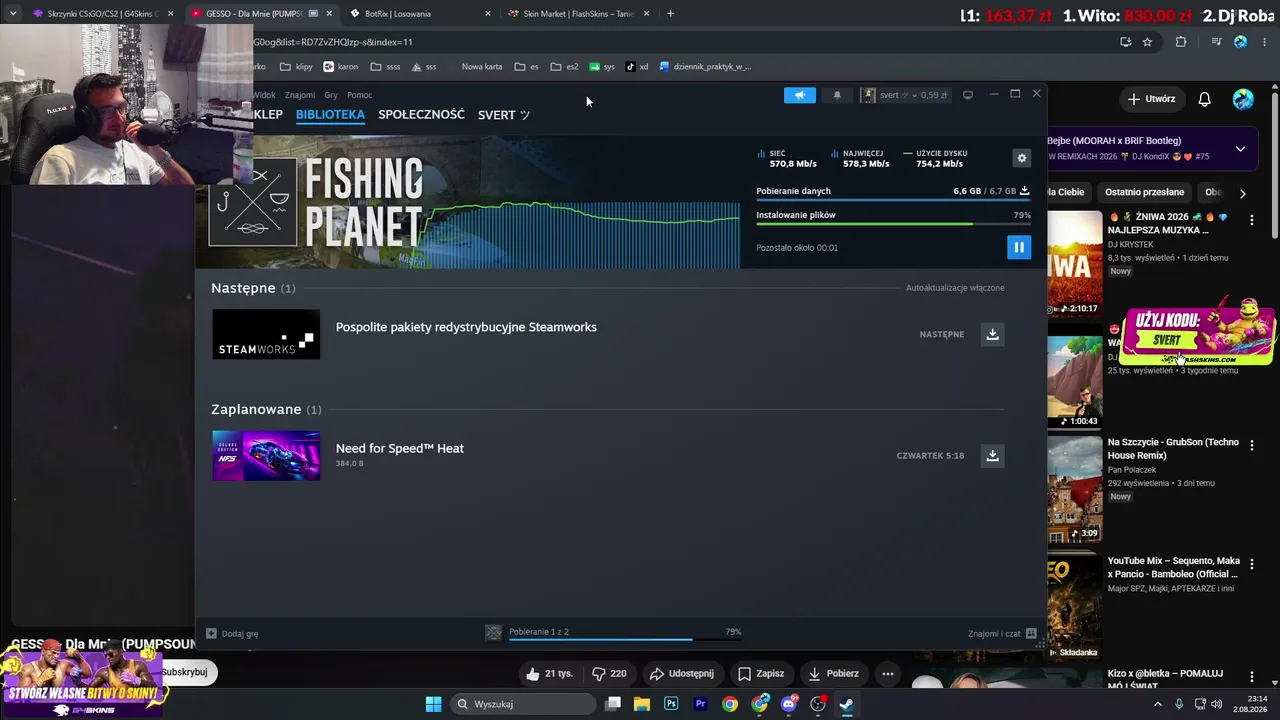1280x720 pixels.
Task: Show more YouTube filter chips arrow
Action: (x=1242, y=193)
